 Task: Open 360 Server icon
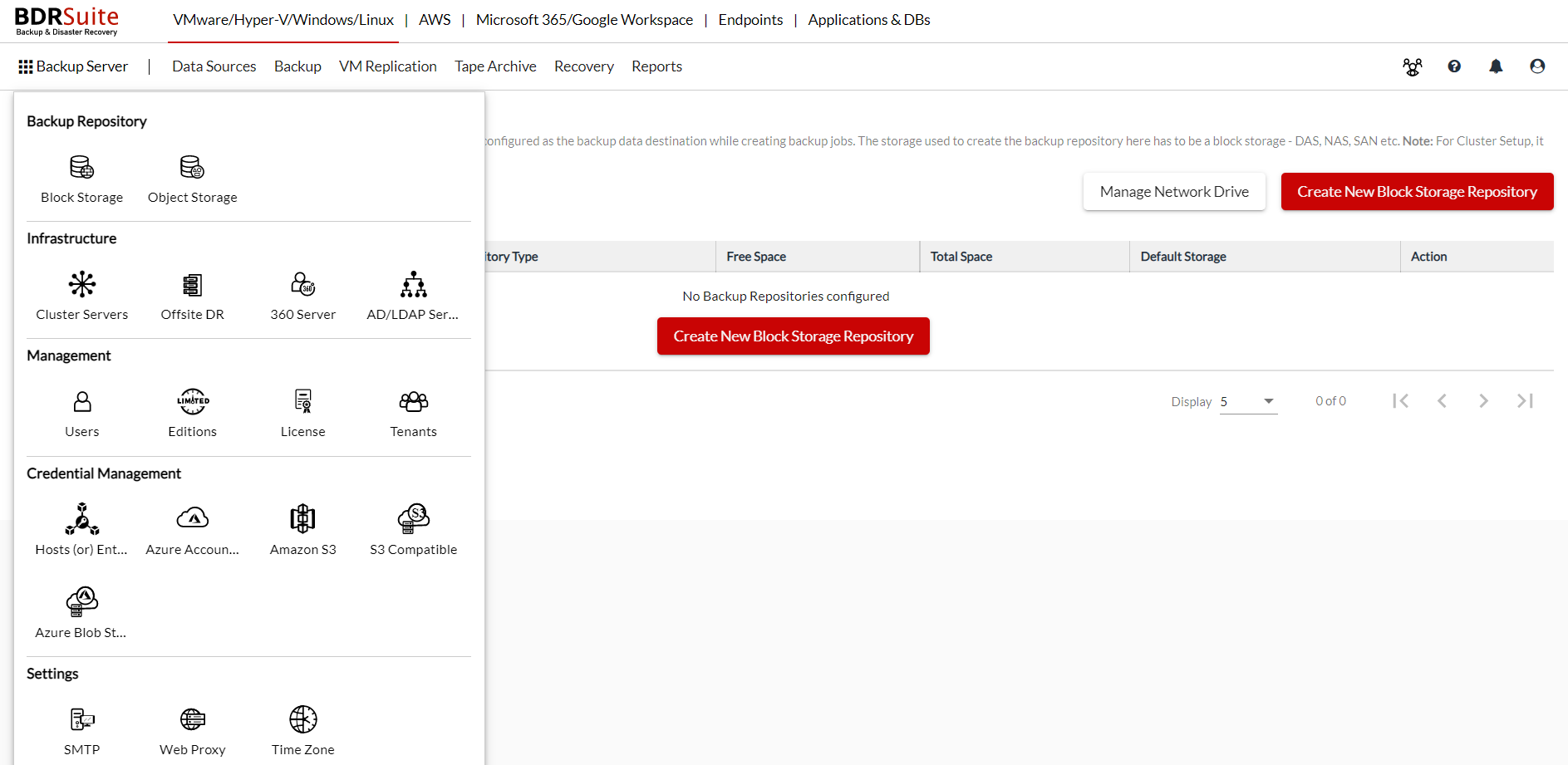(x=302, y=285)
